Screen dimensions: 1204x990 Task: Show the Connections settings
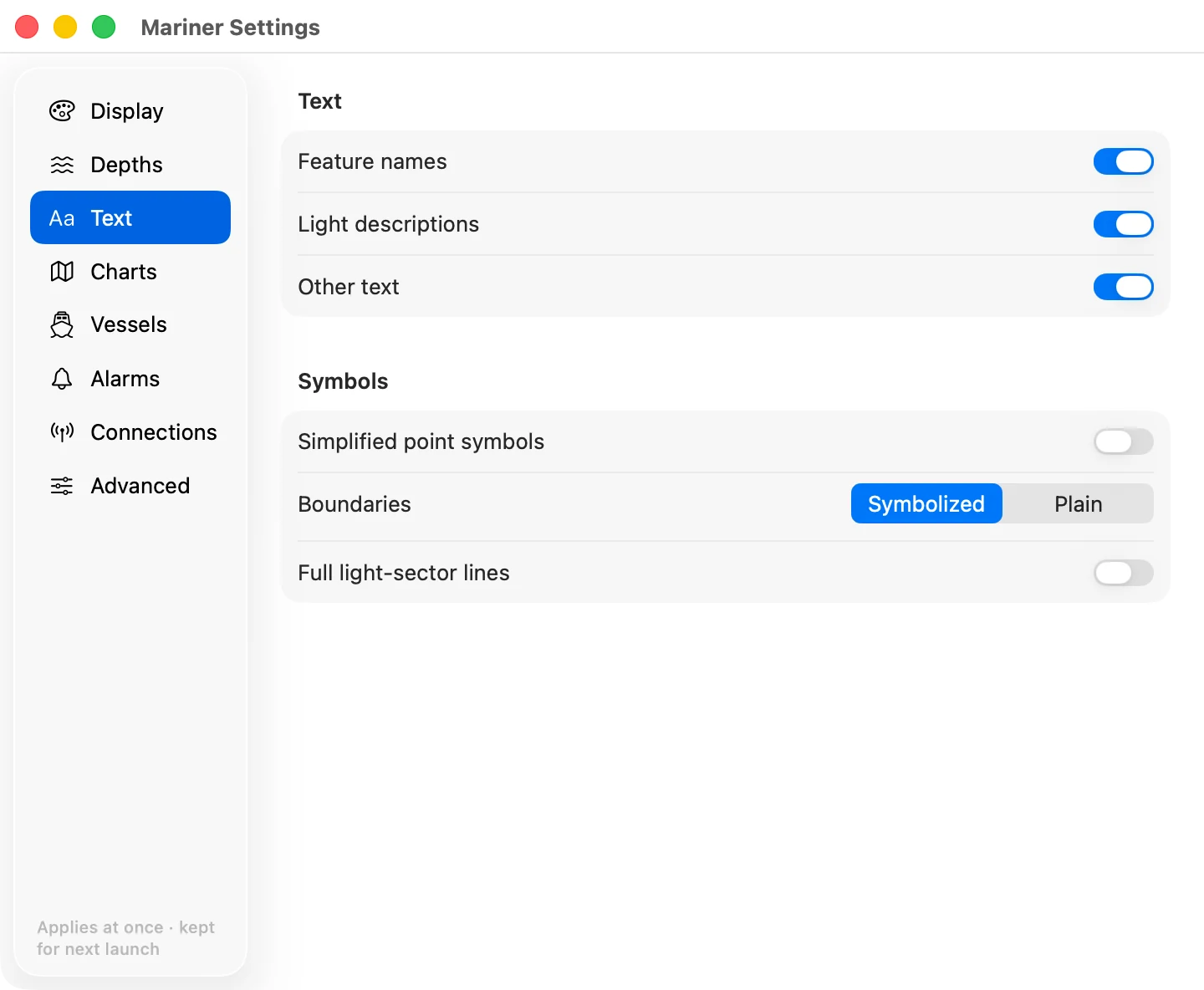[x=130, y=432]
